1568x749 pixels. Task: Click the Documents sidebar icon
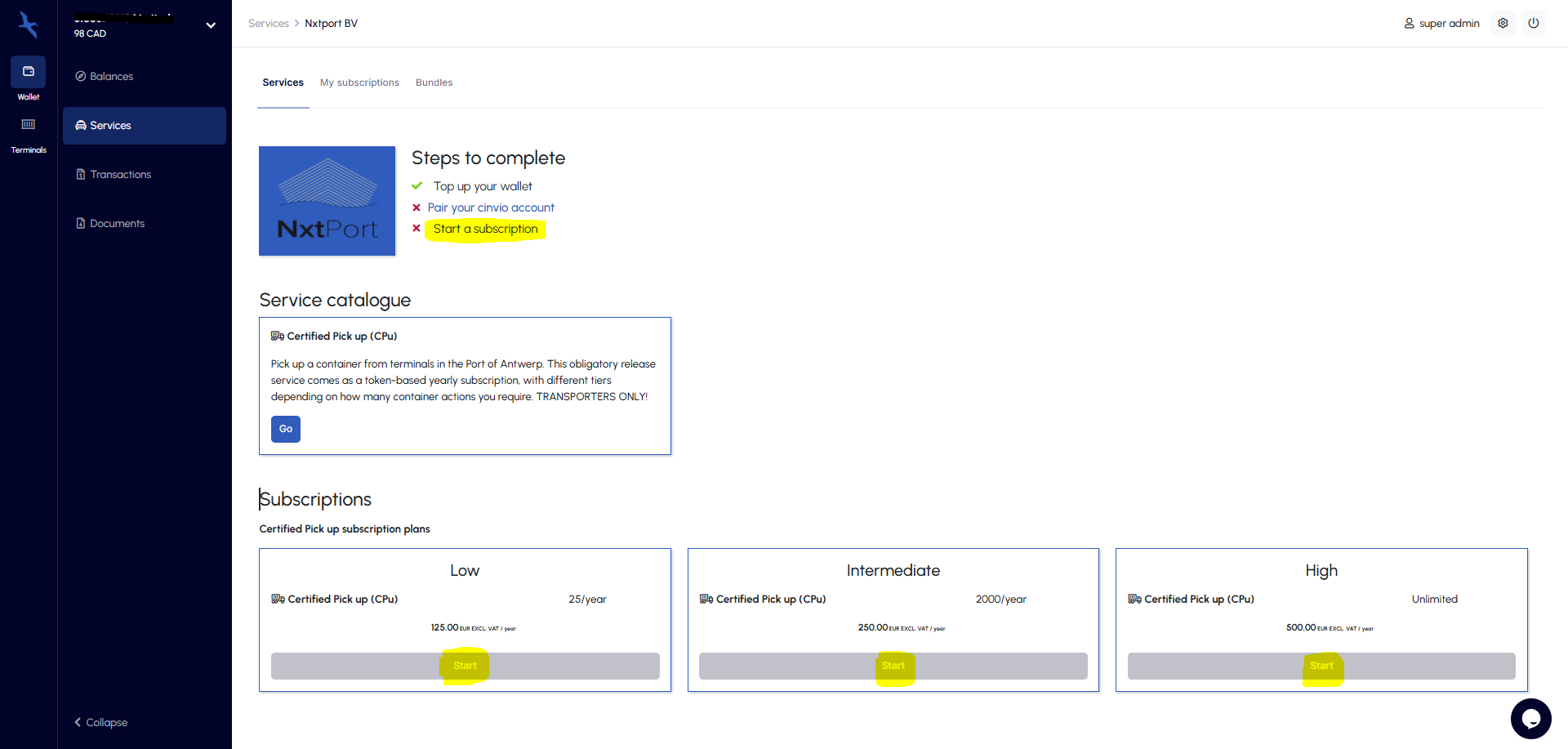click(x=81, y=223)
